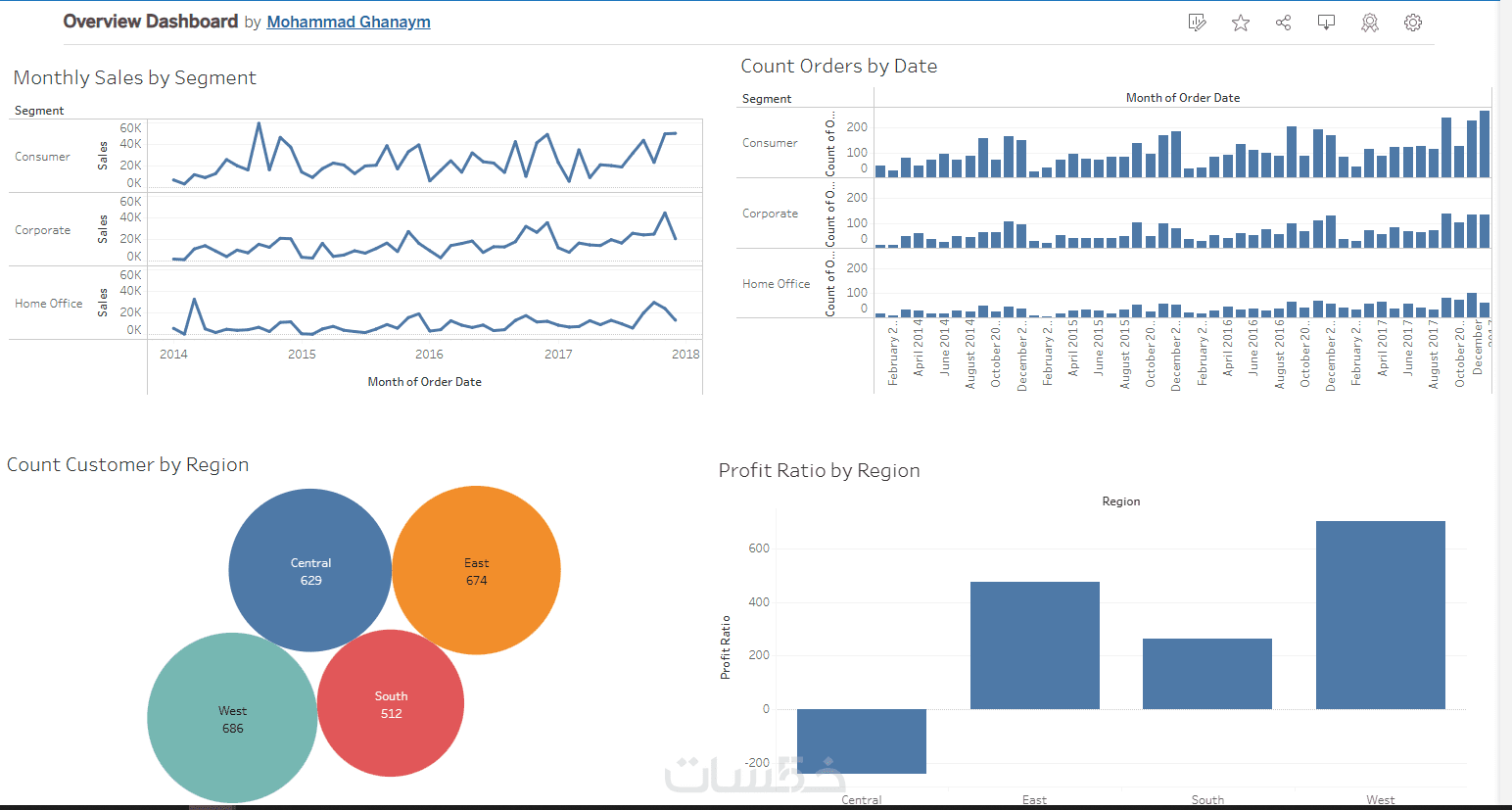Click the West bar in Profit Ratio
Viewport: 1512px width, 810px height.
[x=1381, y=615]
